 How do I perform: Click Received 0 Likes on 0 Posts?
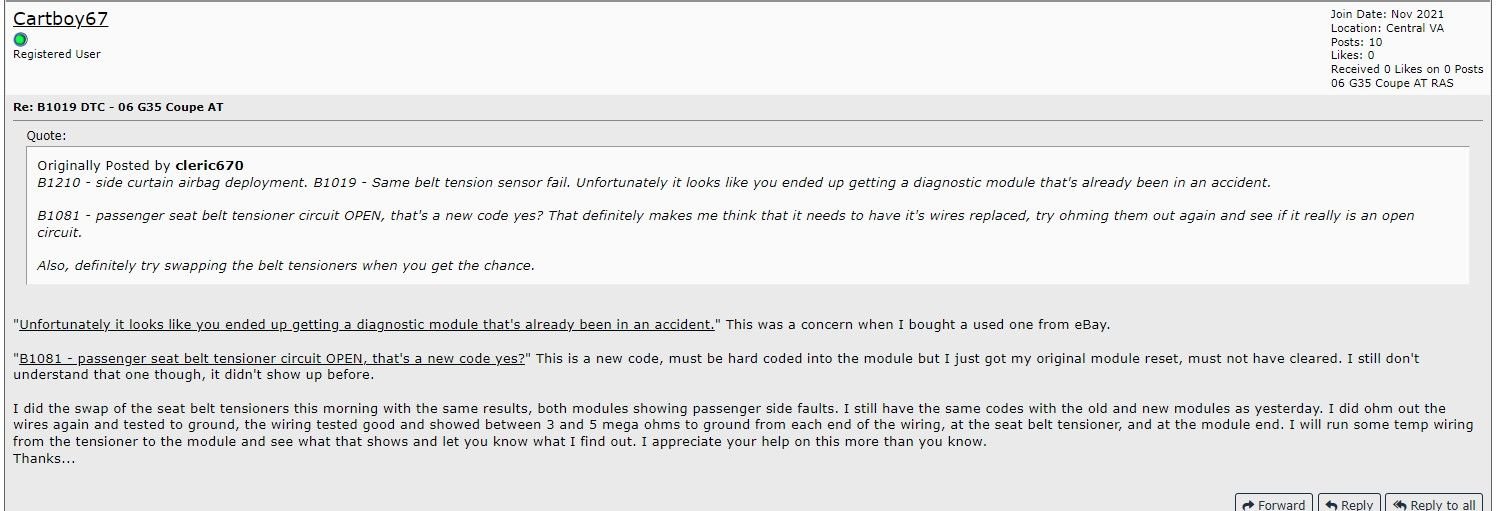(1407, 69)
